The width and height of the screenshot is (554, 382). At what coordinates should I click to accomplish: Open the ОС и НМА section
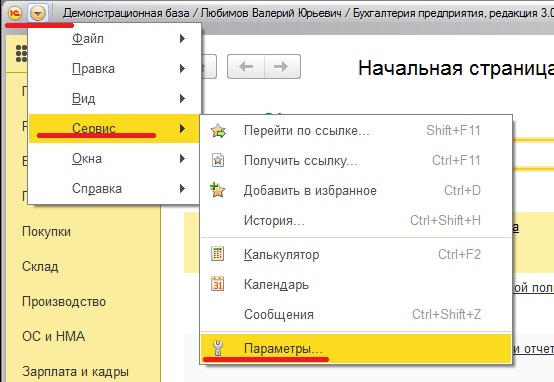[53, 336]
